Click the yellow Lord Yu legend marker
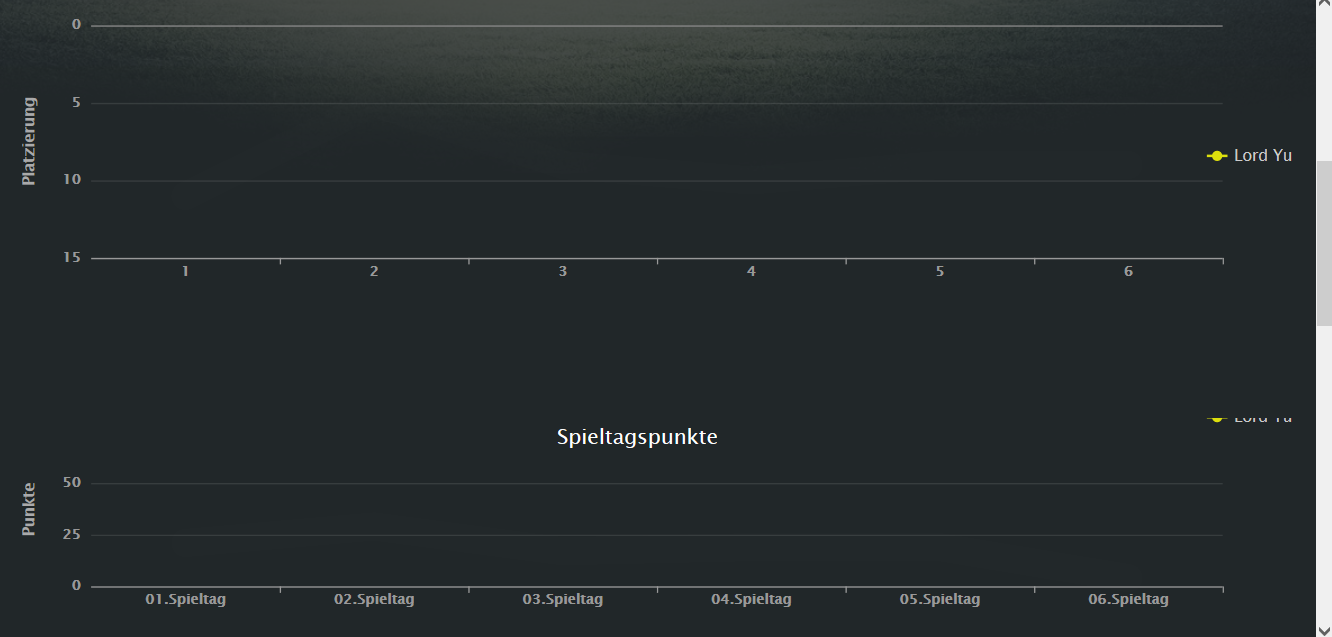 pos(1216,156)
